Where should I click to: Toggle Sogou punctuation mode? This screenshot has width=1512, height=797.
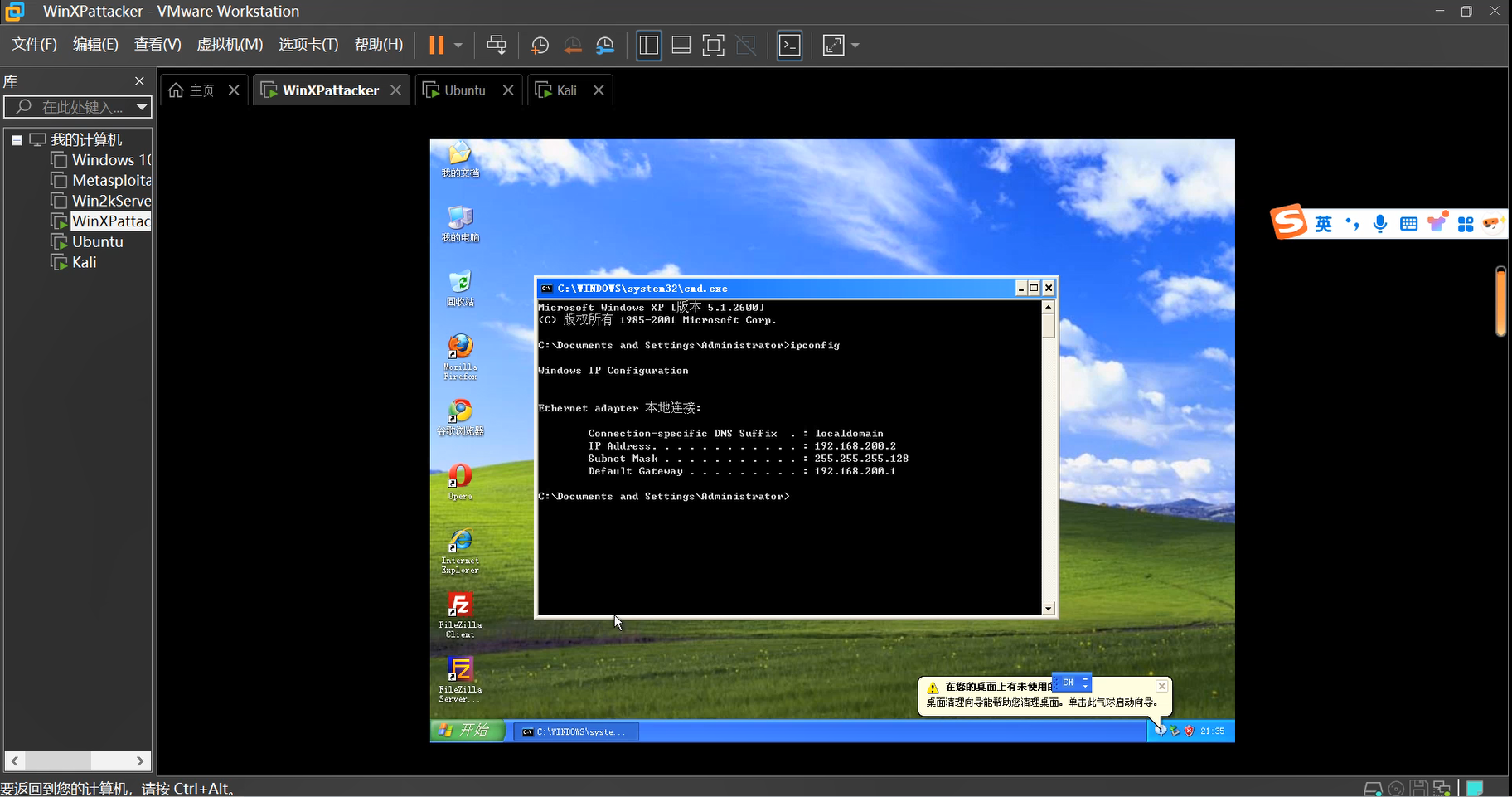1352,224
